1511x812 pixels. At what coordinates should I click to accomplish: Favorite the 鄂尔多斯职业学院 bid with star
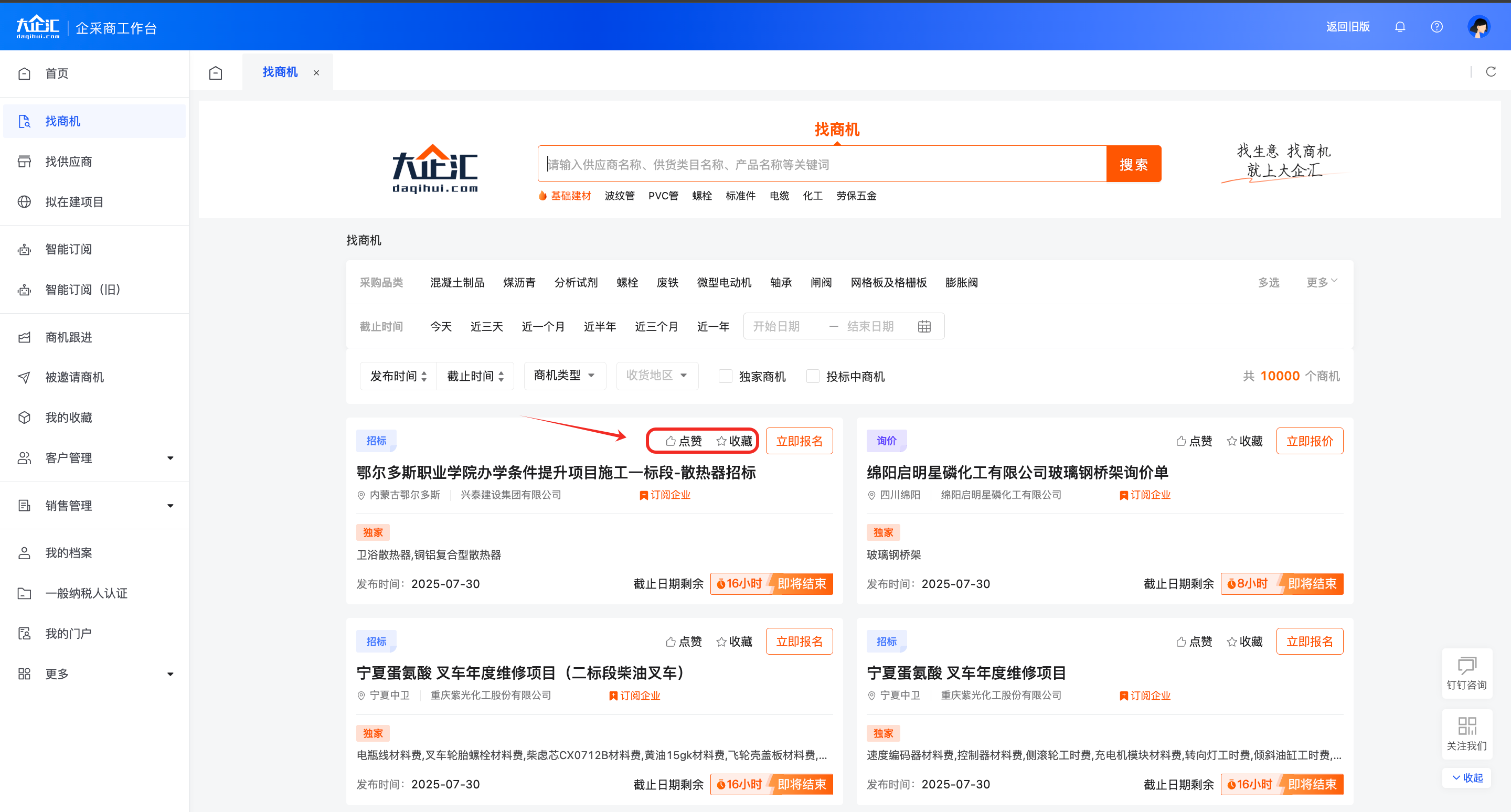[734, 441]
